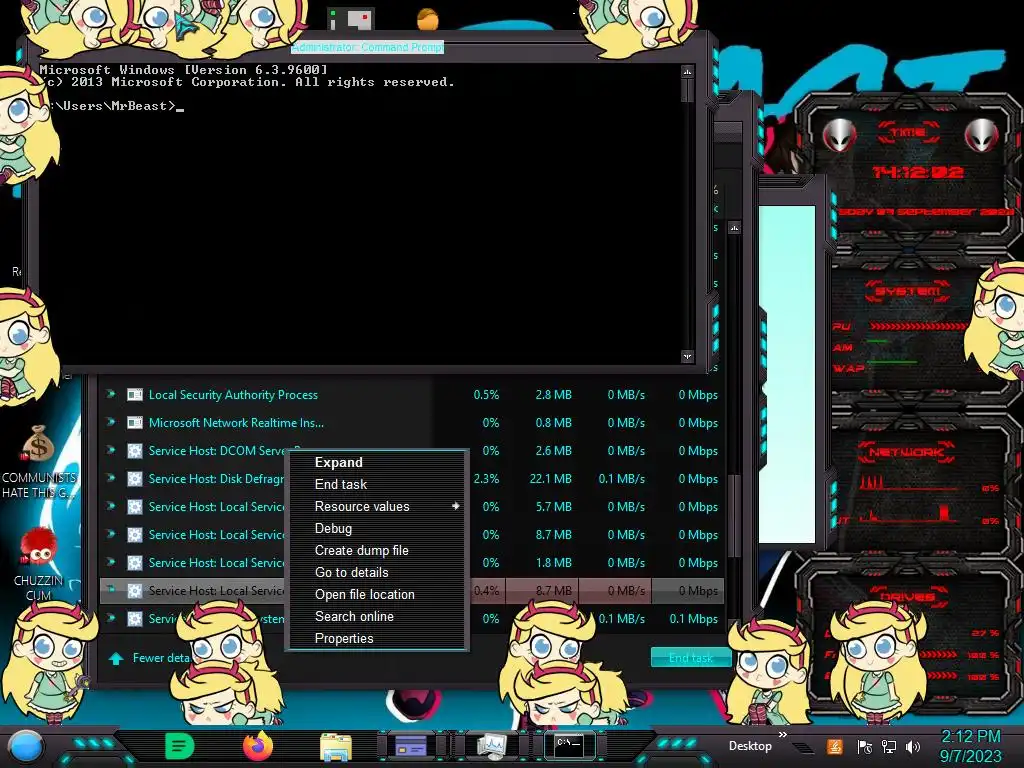Screen dimensions: 1024x768
Task: Expand Service Host: Disk Defrag row
Action: pyautogui.click(x=111, y=478)
